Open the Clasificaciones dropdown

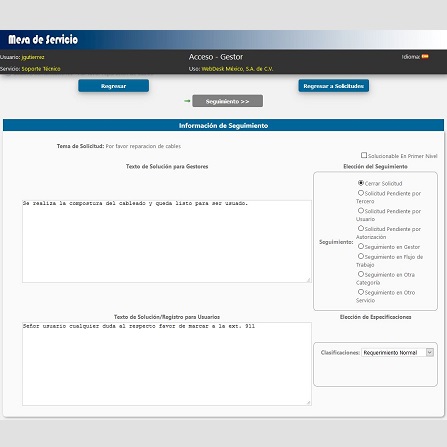click(x=397, y=352)
